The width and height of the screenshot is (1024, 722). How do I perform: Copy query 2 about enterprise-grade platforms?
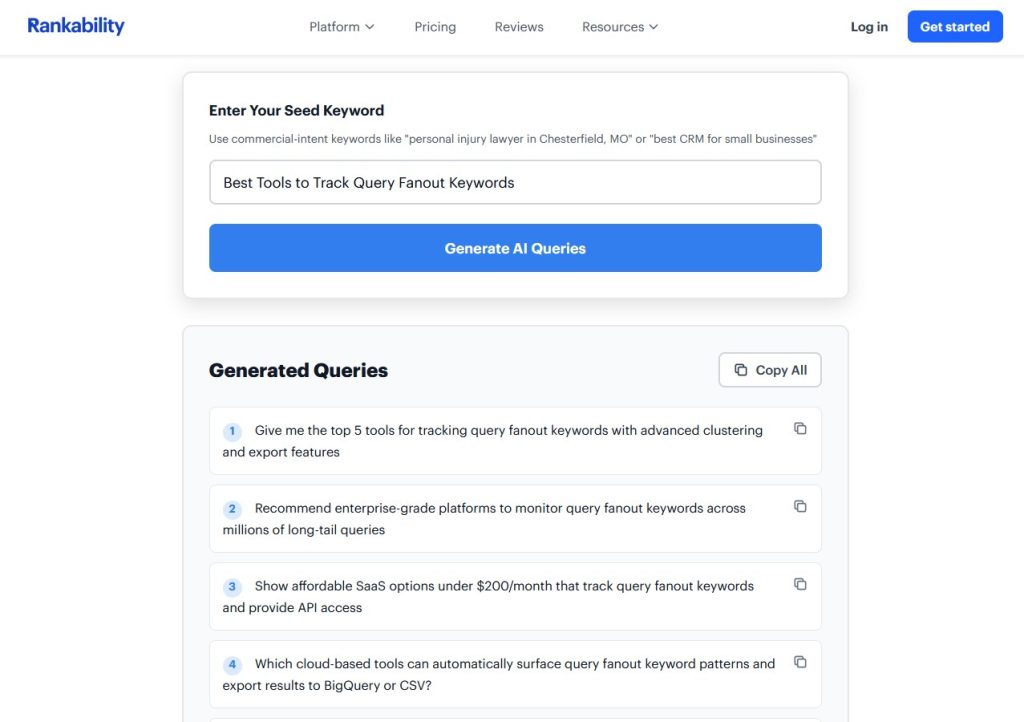click(x=800, y=506)
